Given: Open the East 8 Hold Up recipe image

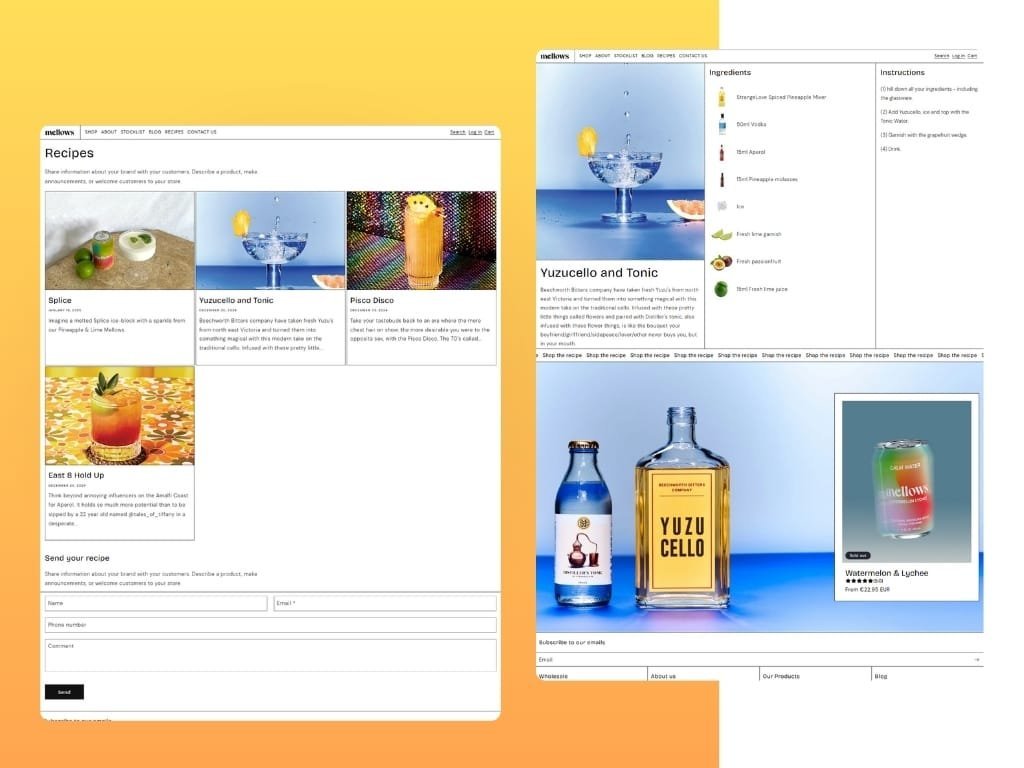Looking at the screenshot, I should point(120,416).
